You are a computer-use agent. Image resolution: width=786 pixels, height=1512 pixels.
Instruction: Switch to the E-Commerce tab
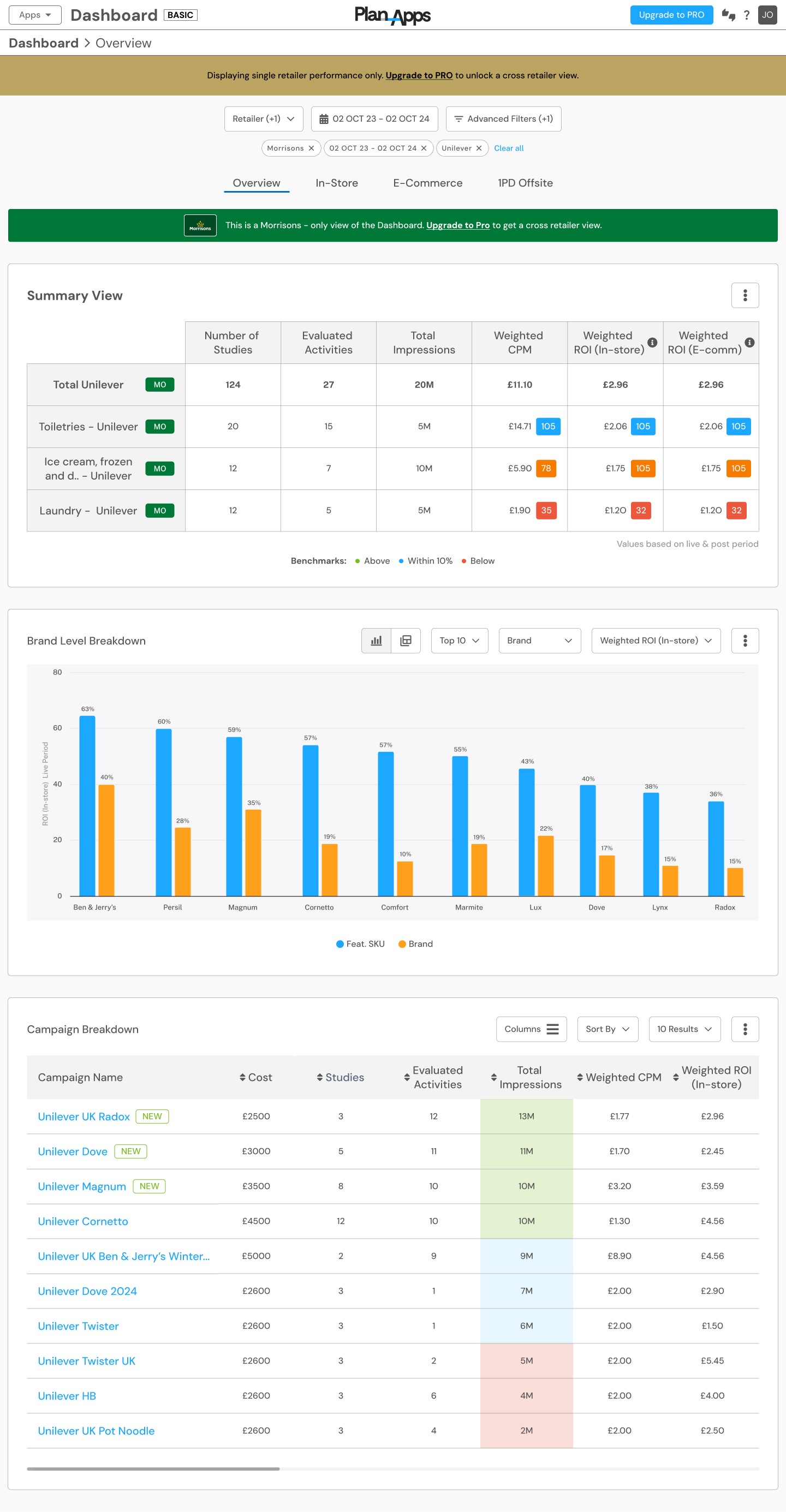click(427, 183)
